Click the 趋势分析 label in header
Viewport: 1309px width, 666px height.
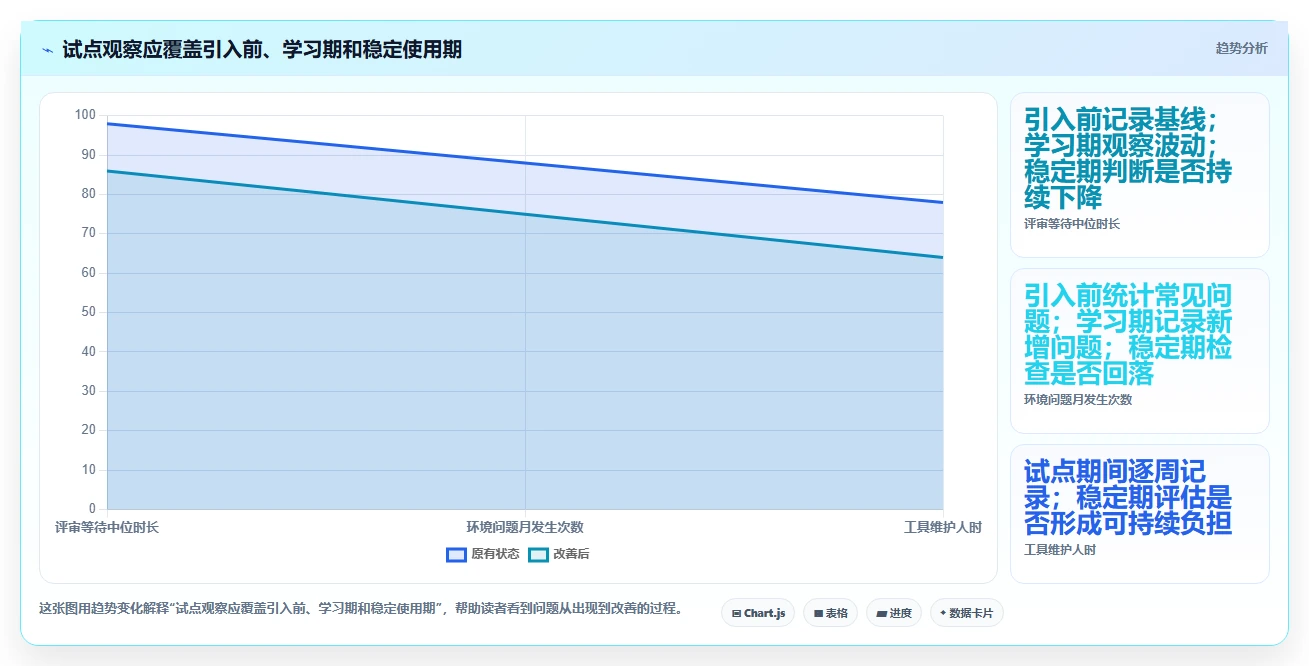(x=1241, y=48)
